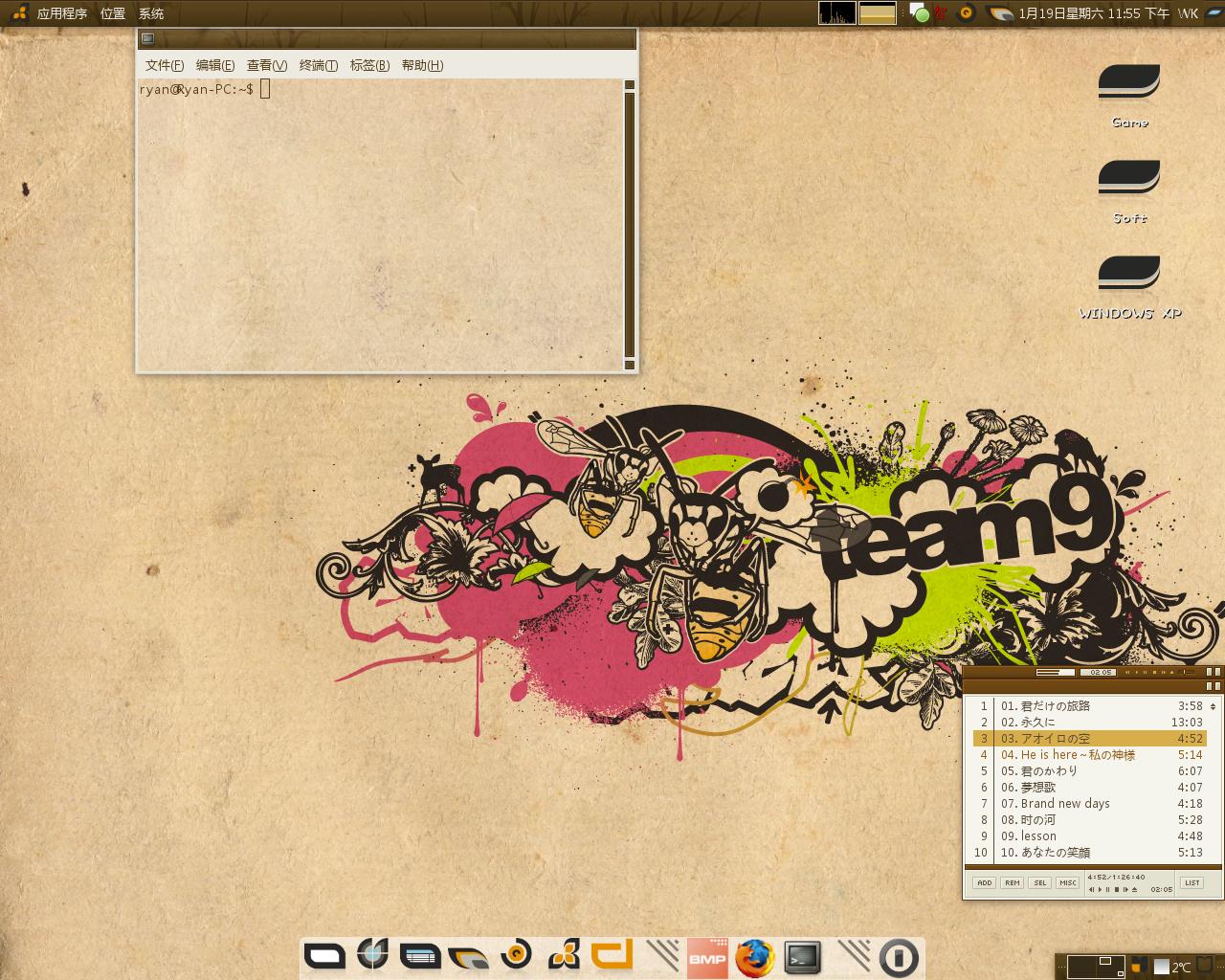Select track 10. あなたの笑顔

click(1089, 853)
